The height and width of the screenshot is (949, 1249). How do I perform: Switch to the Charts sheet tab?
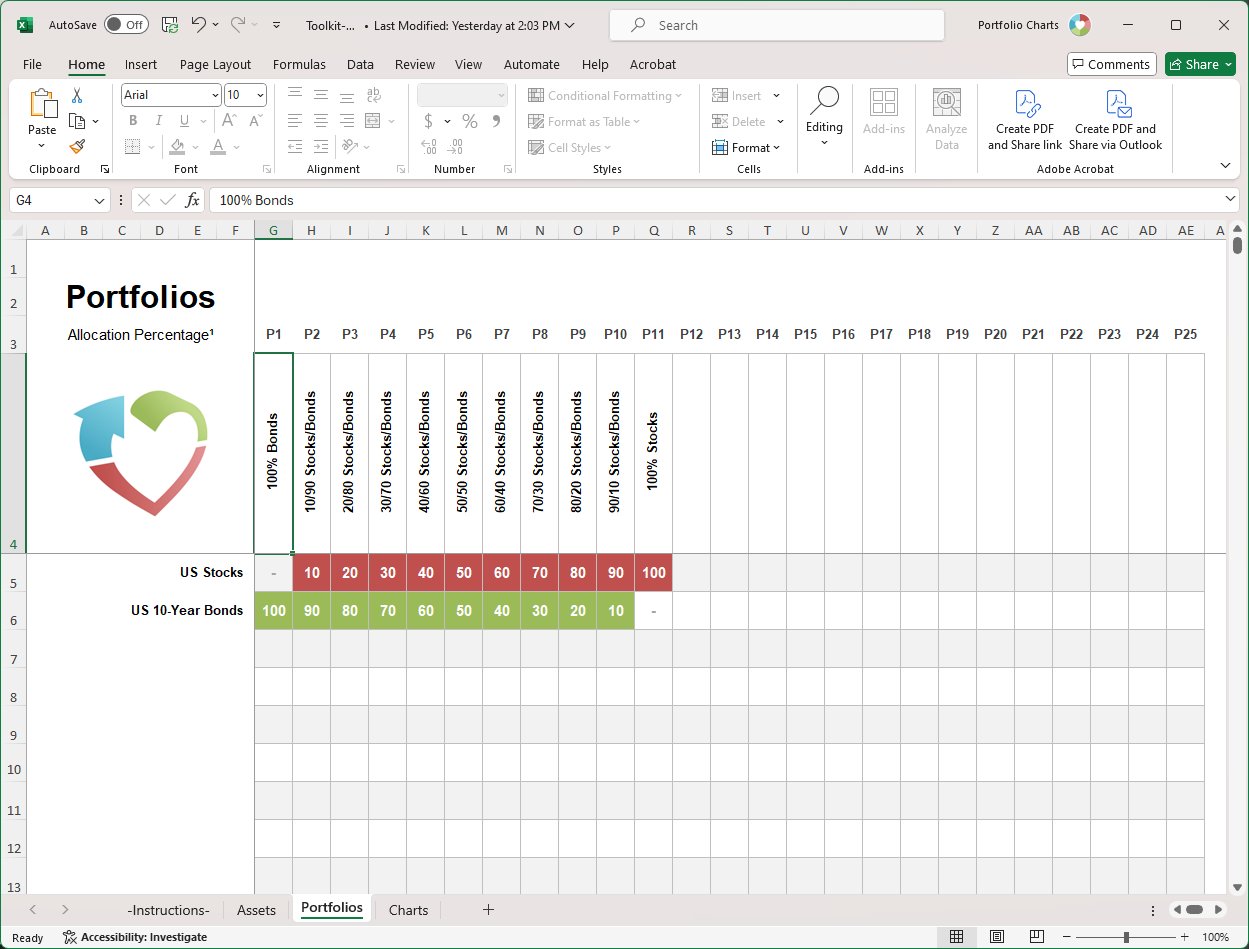[408, 910]
